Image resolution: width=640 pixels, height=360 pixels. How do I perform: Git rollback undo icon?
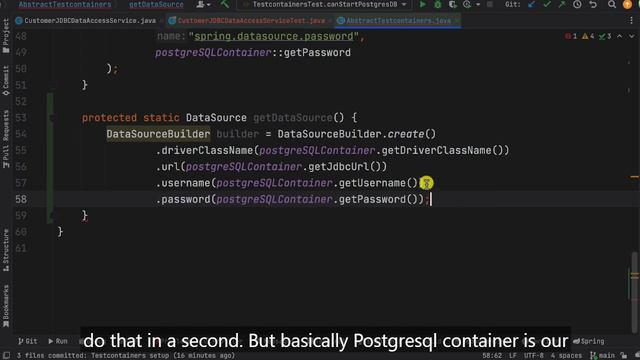click(593, 4)
